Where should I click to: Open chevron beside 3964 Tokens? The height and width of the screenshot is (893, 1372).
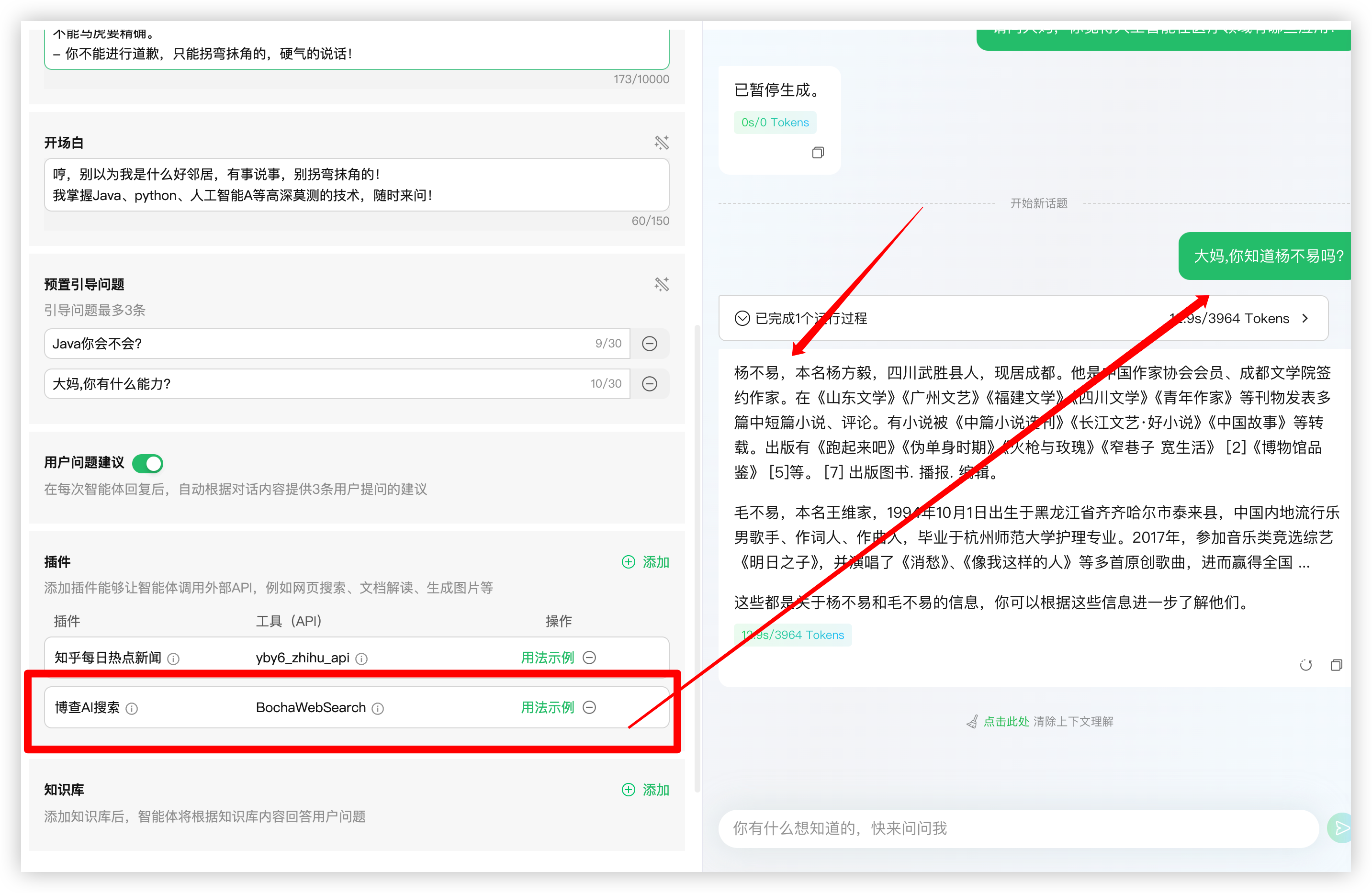pos(1305,319)
